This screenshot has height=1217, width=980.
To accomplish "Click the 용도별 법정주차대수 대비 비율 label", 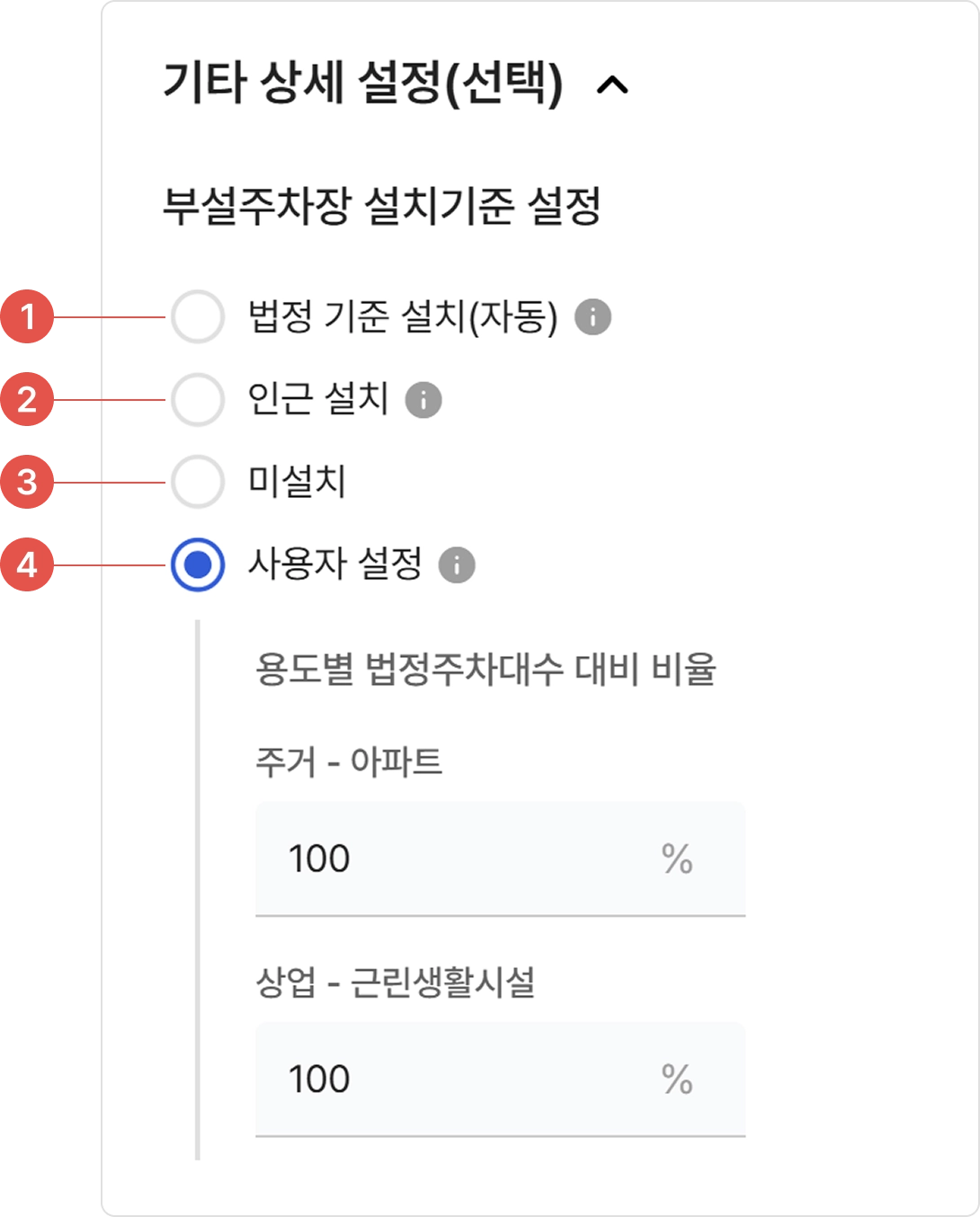I will click(x=486, y=670).
